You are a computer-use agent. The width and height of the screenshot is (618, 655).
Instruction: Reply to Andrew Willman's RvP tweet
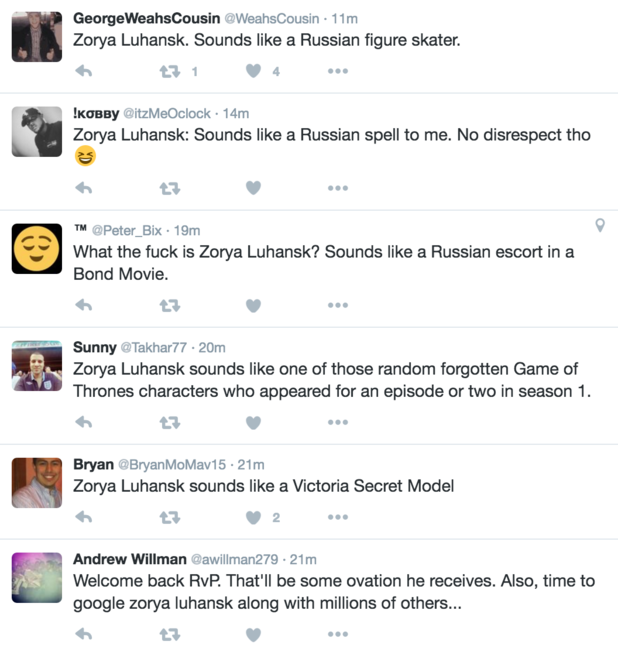click(84, 634)
